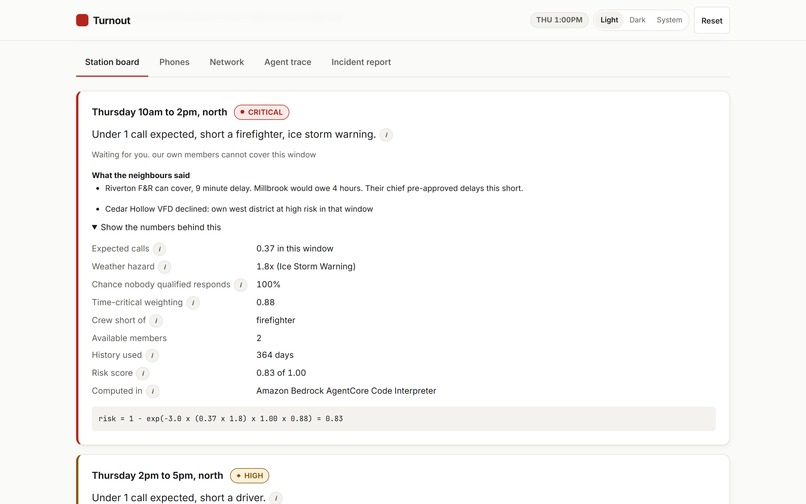
Task: Click the '364 days' history value
Action: [275, 355]
